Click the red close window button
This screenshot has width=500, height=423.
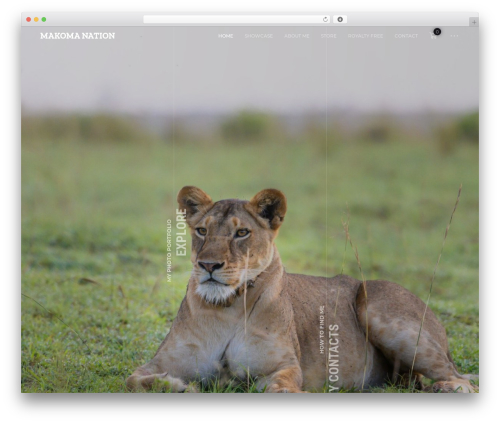point(29,20)
